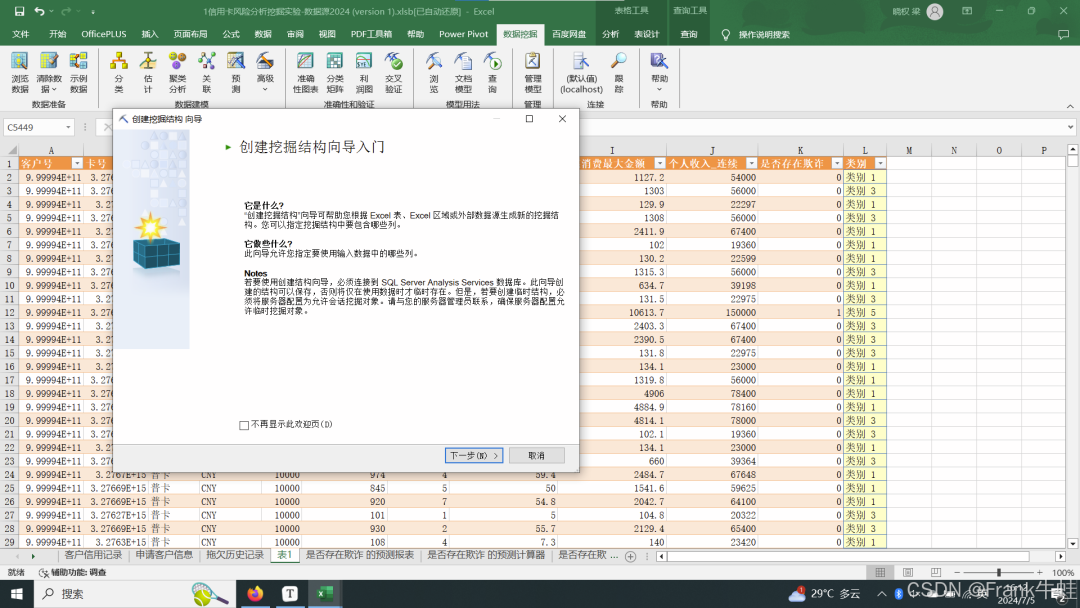Image resolution: width=1080 pixels, height=608 pixels.
Task: Select the 客户信用记录 sheet tab
Action: tap(93, 555)
